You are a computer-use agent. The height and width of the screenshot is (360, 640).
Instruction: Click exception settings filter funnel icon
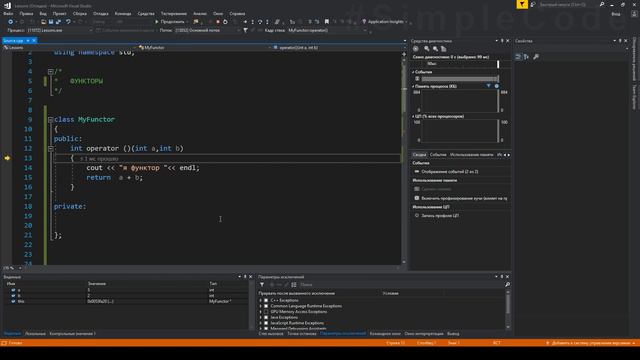point(262,284)
